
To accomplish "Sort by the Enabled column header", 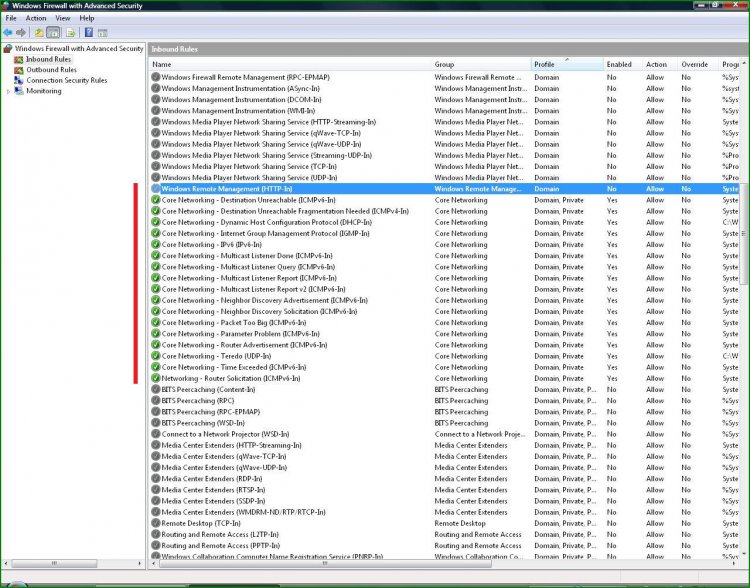I will [x=623, y=64].
